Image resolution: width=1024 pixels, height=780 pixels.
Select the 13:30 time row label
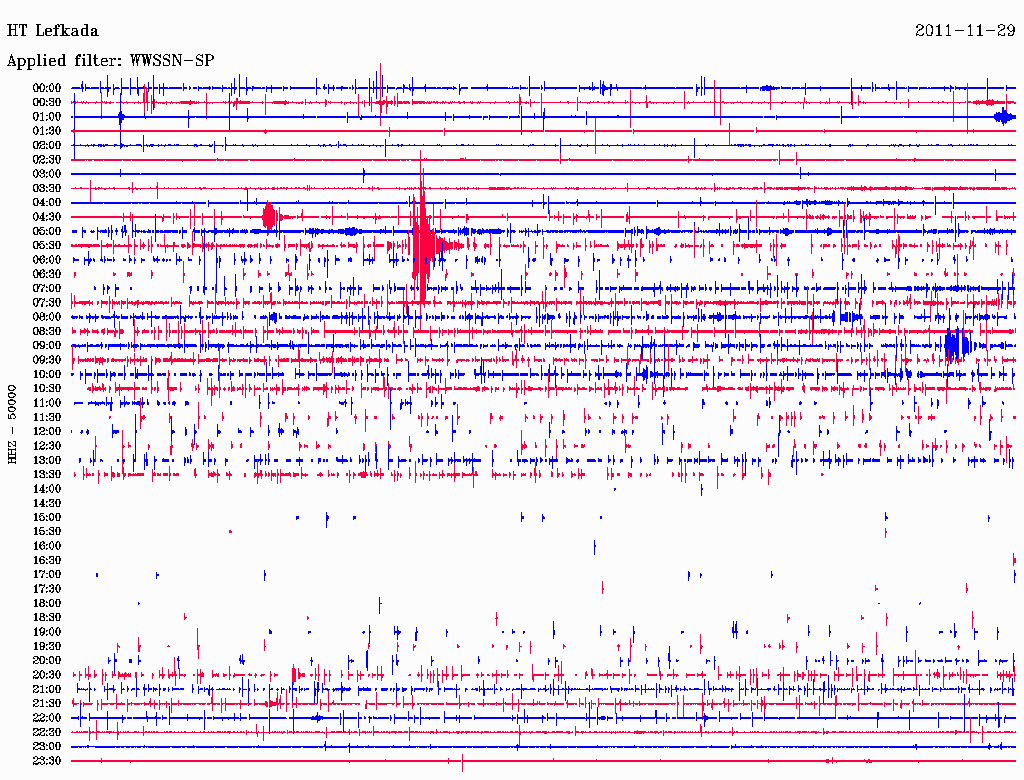pyautogui.click(x=47, y=474)
